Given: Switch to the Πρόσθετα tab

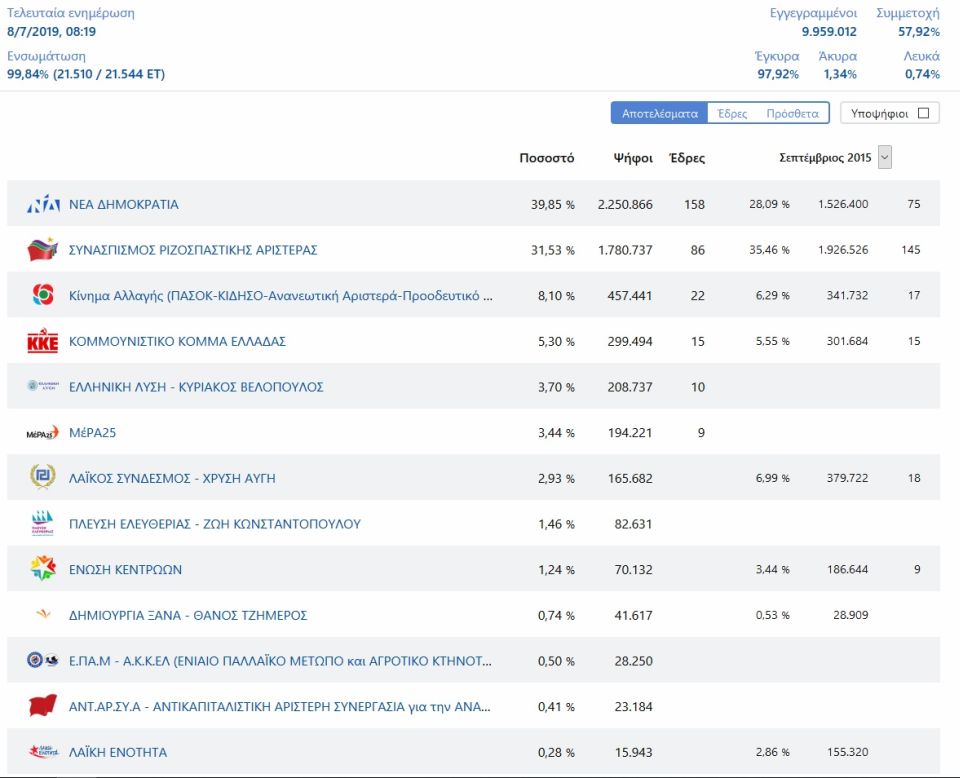Looking at the screenshot, I should coord(792,113).
